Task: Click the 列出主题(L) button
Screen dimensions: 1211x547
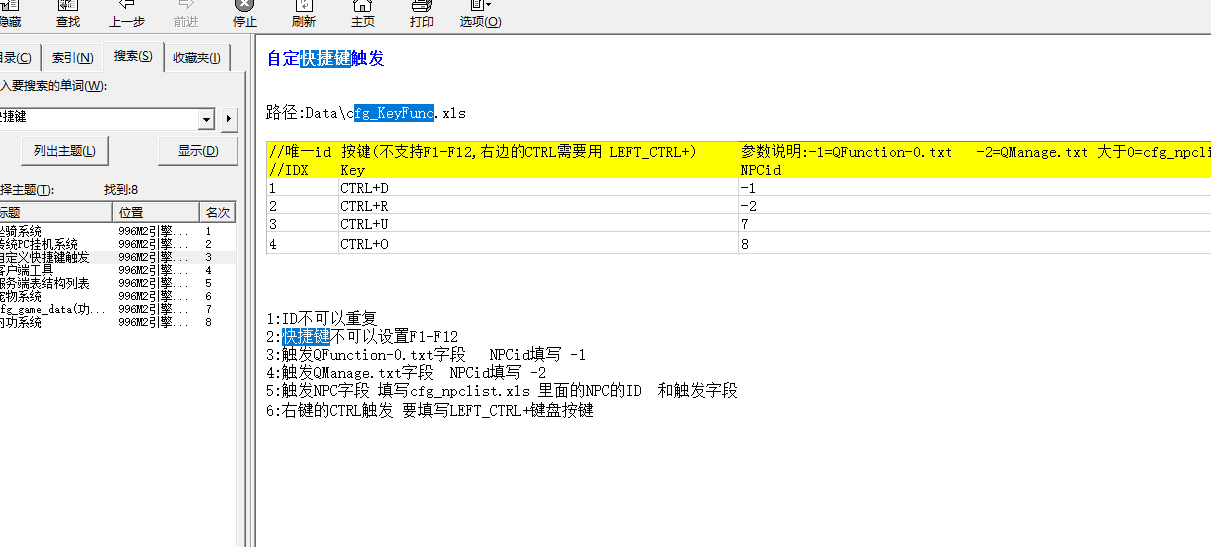Action: click(x=64, y=151)
